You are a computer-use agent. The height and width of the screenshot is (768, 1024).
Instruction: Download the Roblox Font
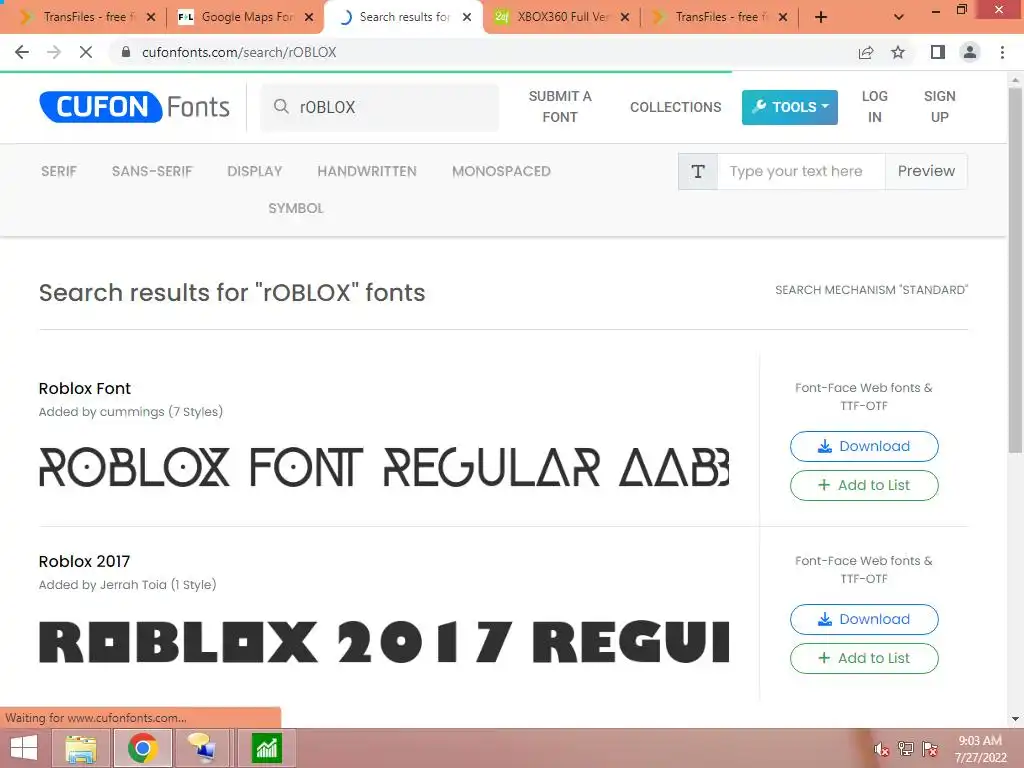[x=864, y=446]
